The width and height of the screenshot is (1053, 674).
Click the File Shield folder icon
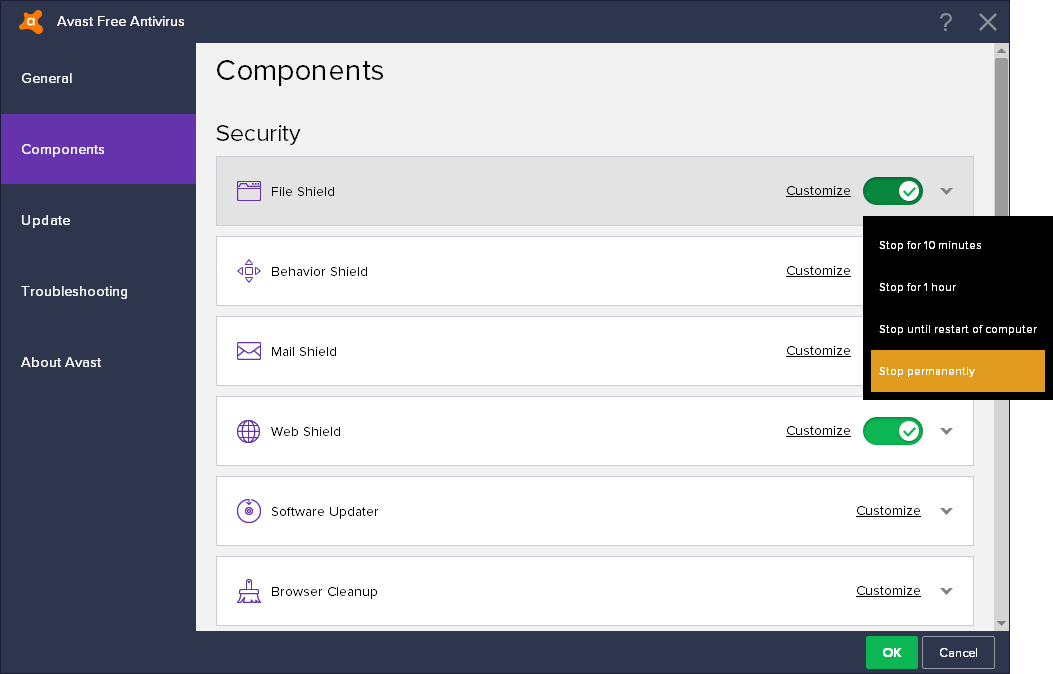(x=248, y=191)
